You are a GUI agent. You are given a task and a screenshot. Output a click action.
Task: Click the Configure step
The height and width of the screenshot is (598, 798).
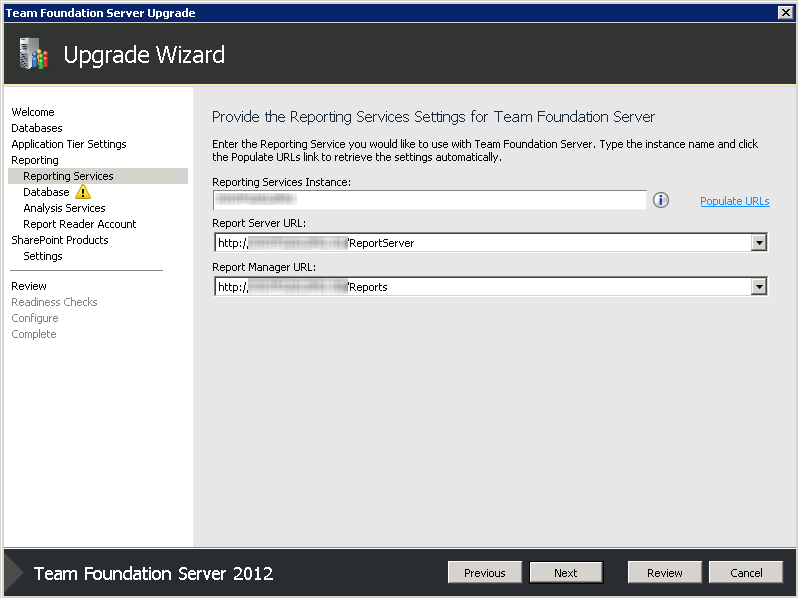[x=35, y=318]
